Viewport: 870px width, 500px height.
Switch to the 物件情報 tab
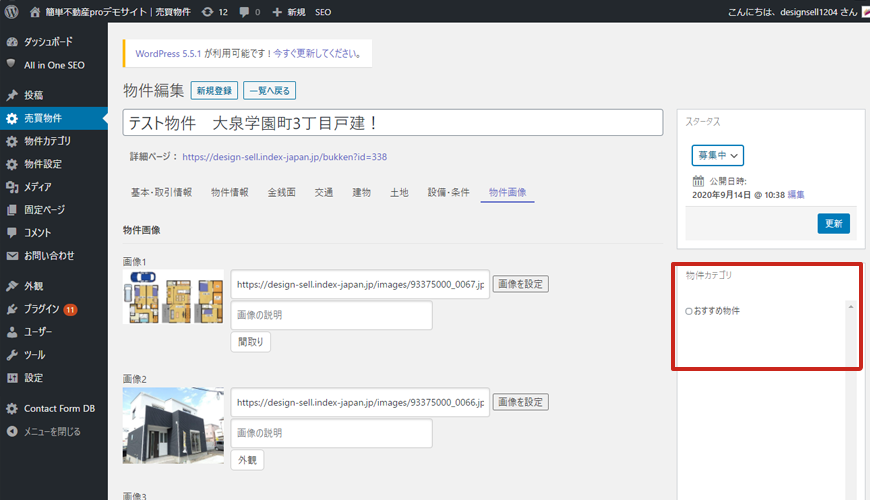pyautogui.click(x=230, y=192)
